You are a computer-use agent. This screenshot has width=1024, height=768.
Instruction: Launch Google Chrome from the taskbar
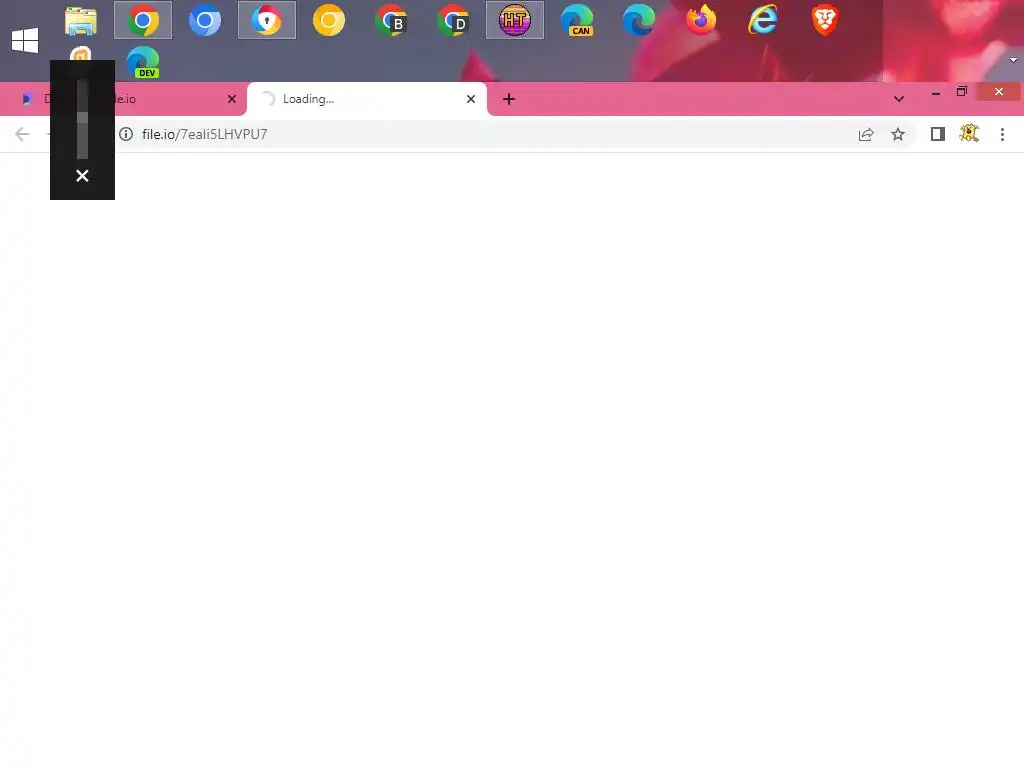(x=143, y=20)
